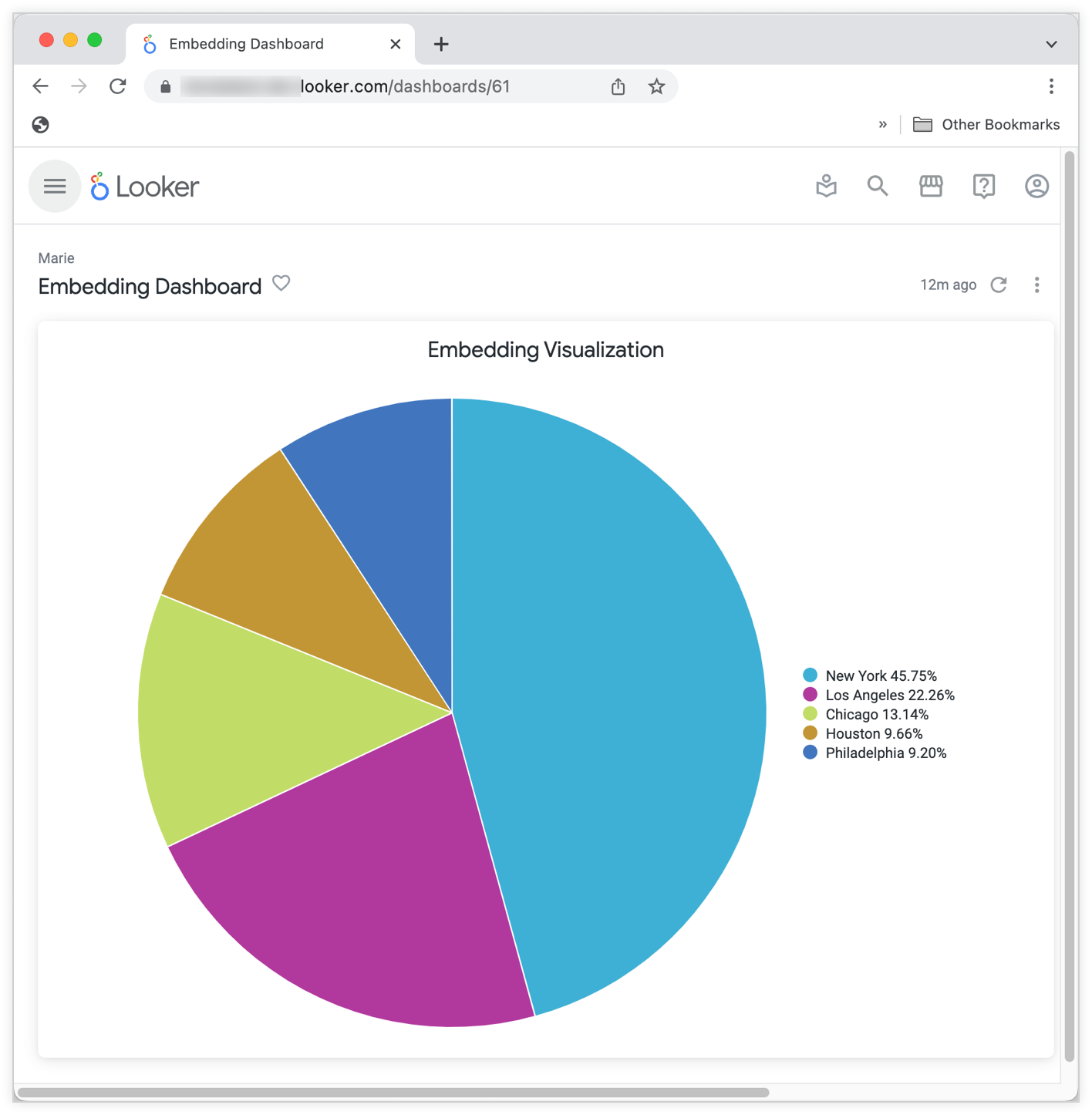
Task: Select the New York 45.75% legend label
Action: 881,675
